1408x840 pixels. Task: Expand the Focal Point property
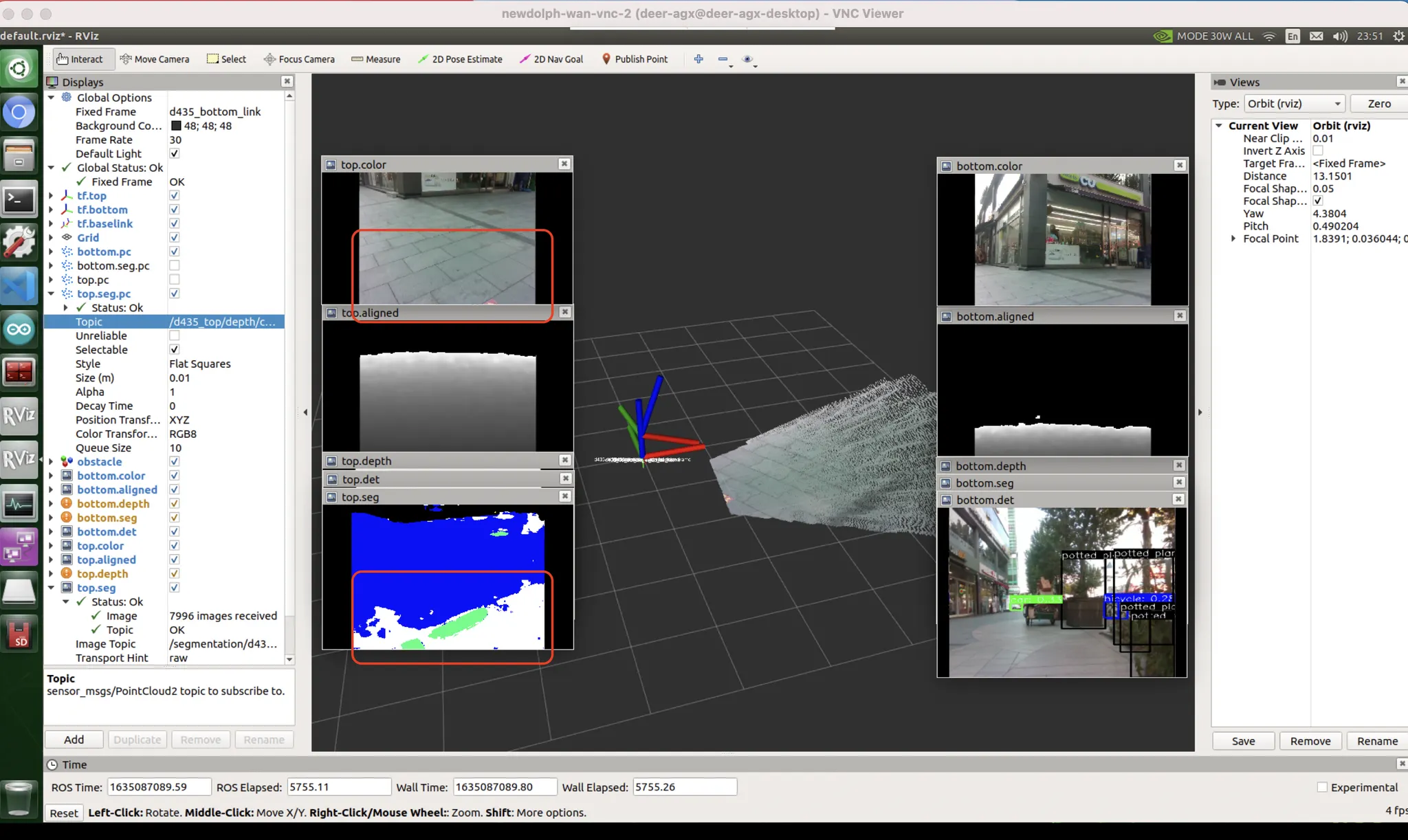click(1233, 239)
